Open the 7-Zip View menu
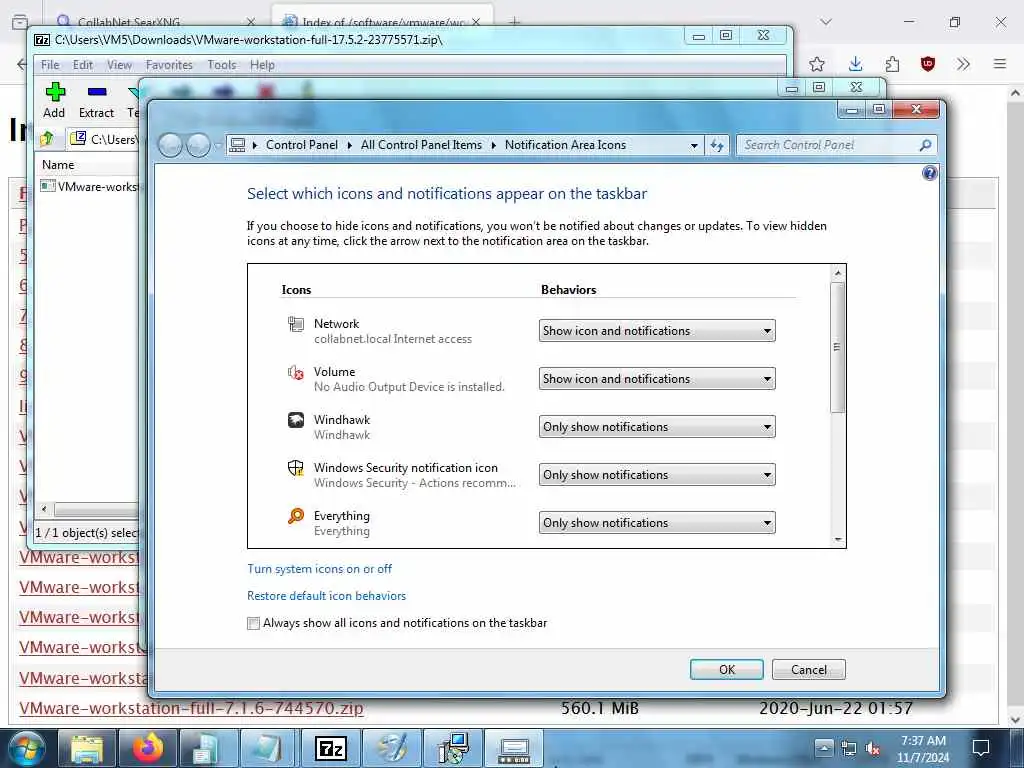The width and height of the screenshot is (1024, 768). pyautogui.click(x=119, y=65)
